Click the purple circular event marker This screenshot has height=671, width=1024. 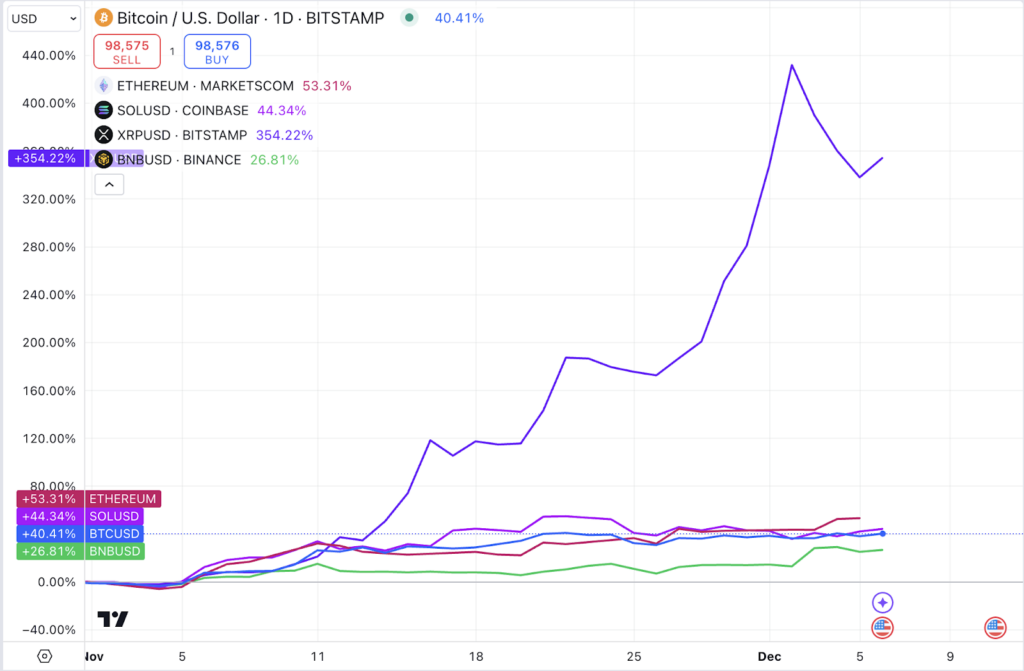click(x=882, y=602)
